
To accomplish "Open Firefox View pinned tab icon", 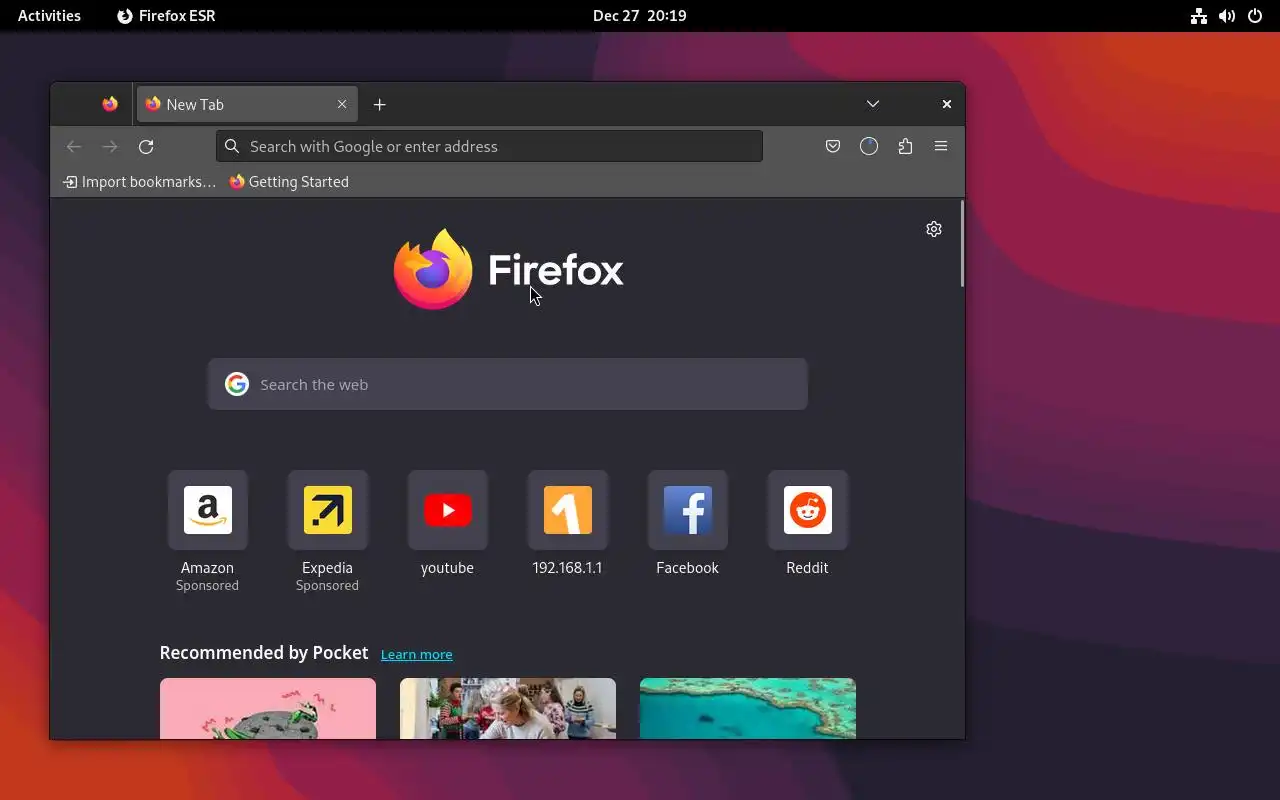I will point(110,104).
